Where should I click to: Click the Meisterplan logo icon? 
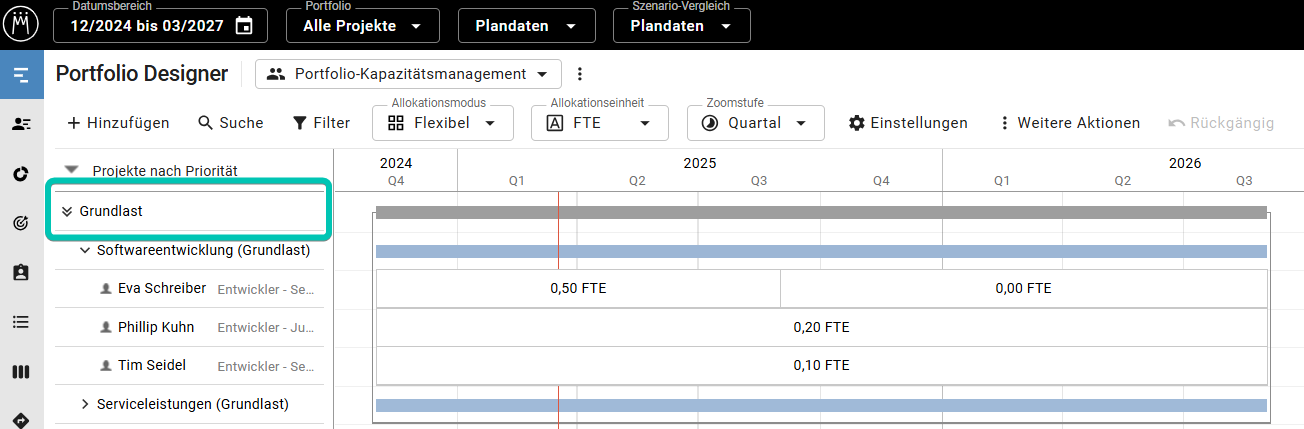click(x=22, y=22)
